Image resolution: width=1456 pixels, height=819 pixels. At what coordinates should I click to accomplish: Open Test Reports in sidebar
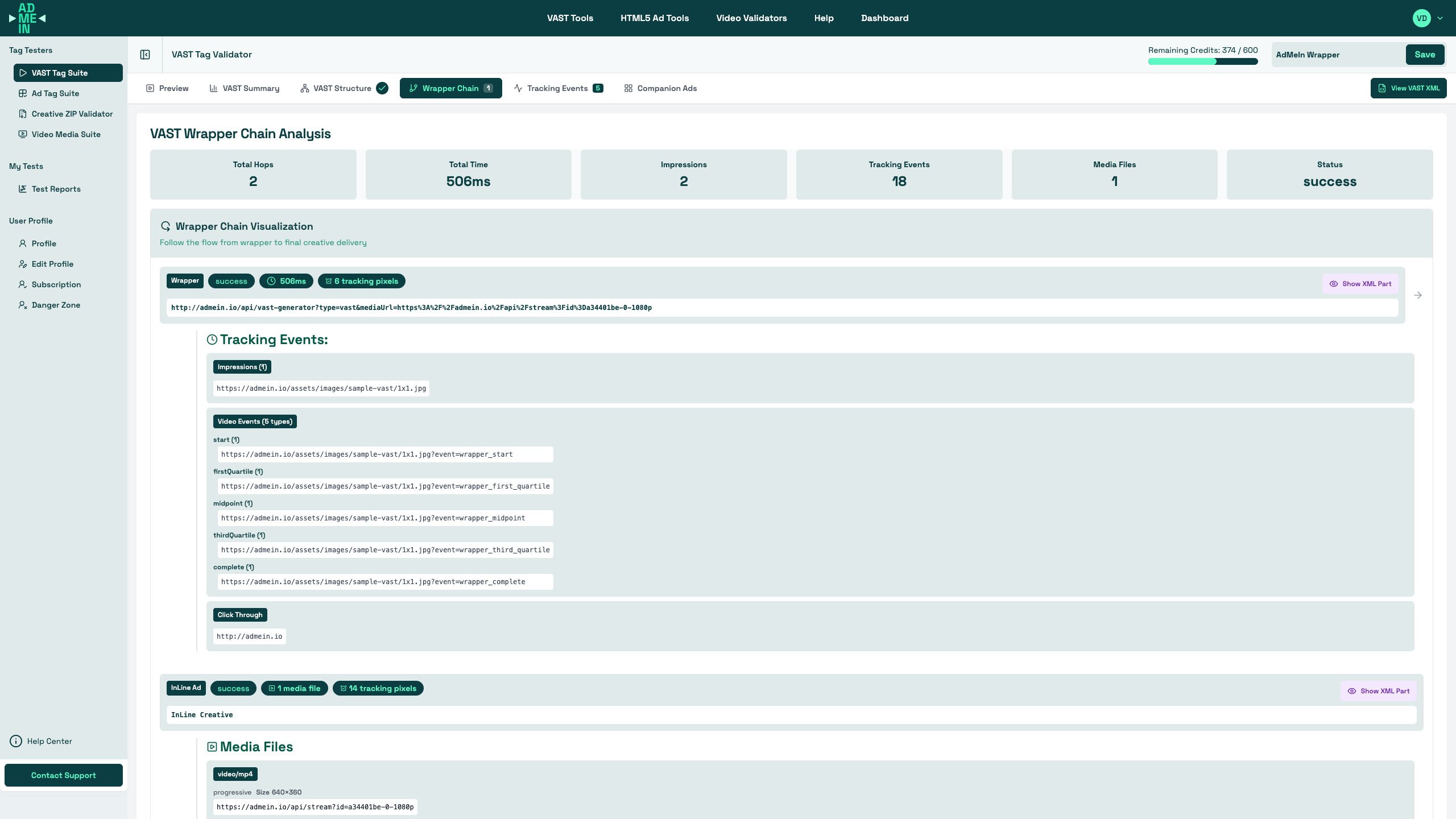(56, 189)
